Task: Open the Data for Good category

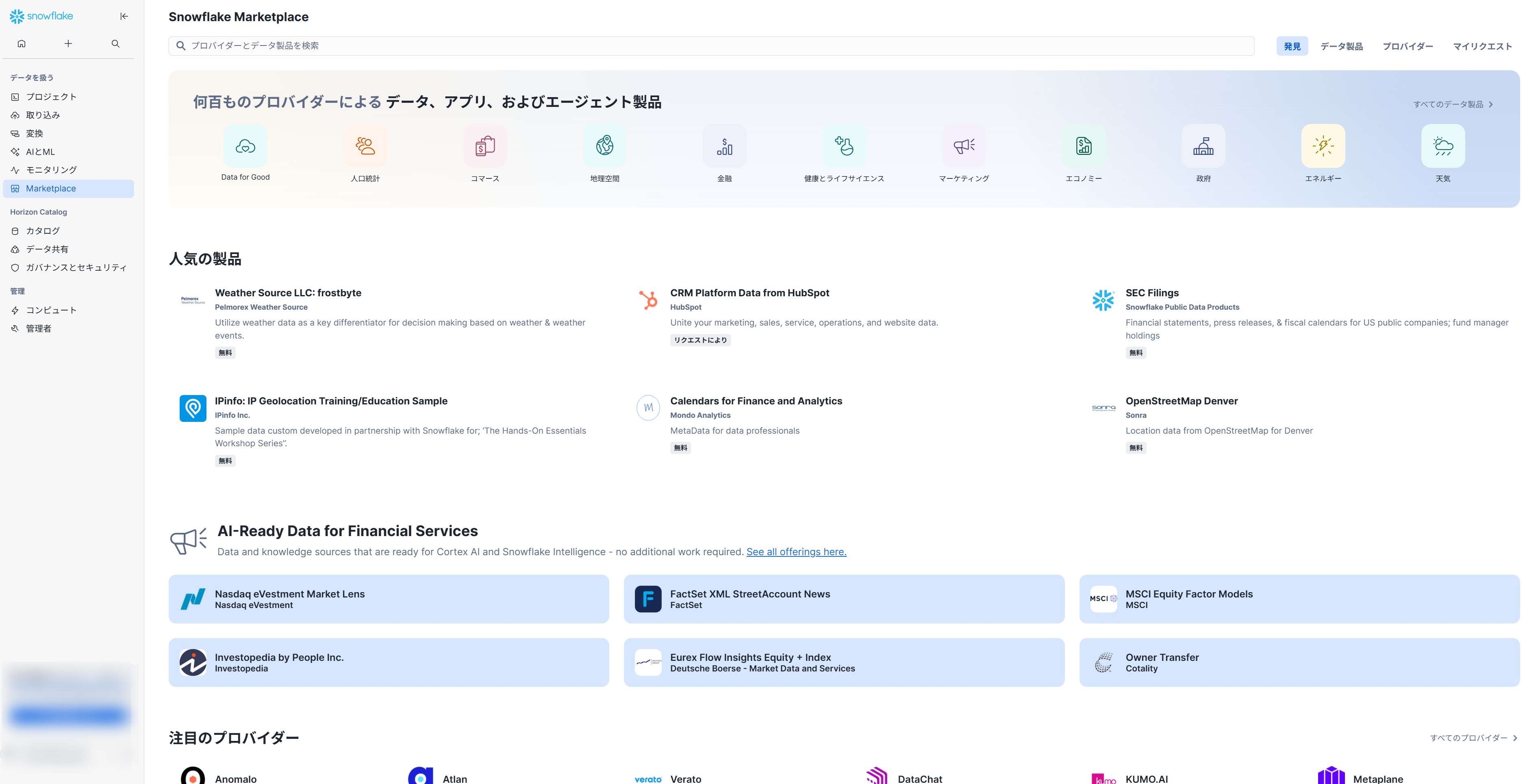Action: 245,146
